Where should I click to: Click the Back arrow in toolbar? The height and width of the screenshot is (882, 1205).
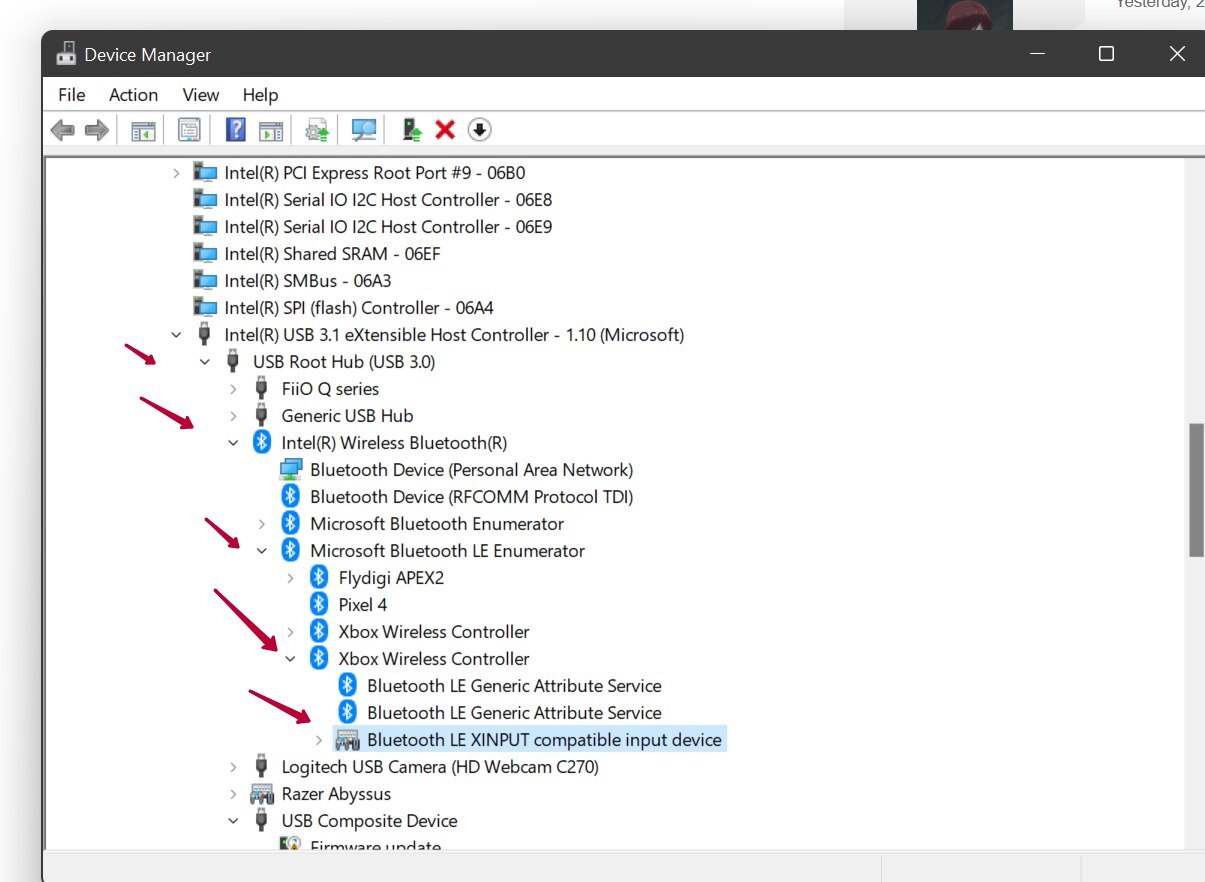point(62,130)
